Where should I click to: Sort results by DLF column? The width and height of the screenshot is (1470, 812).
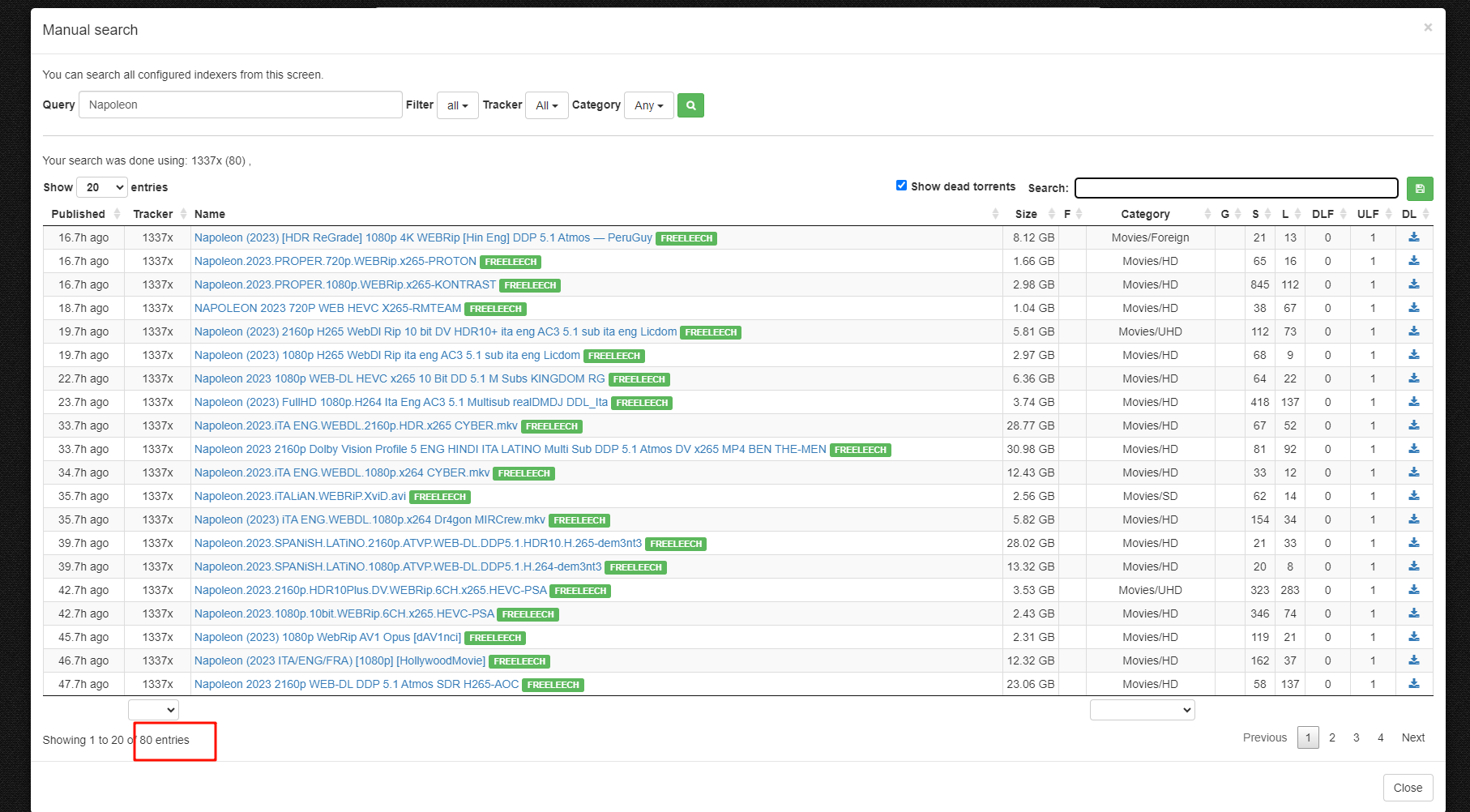[x=1327, y=214]
